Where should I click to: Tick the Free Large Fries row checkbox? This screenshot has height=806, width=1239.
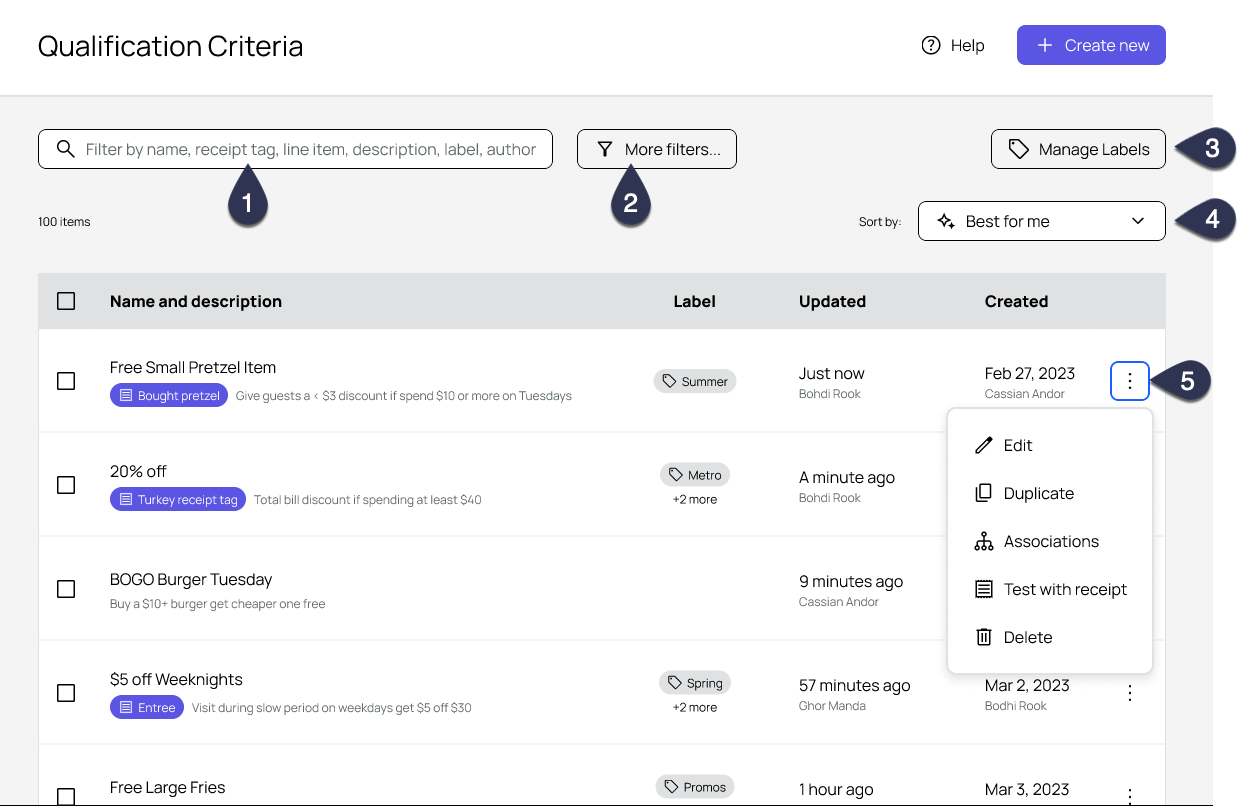pos(66,797)
